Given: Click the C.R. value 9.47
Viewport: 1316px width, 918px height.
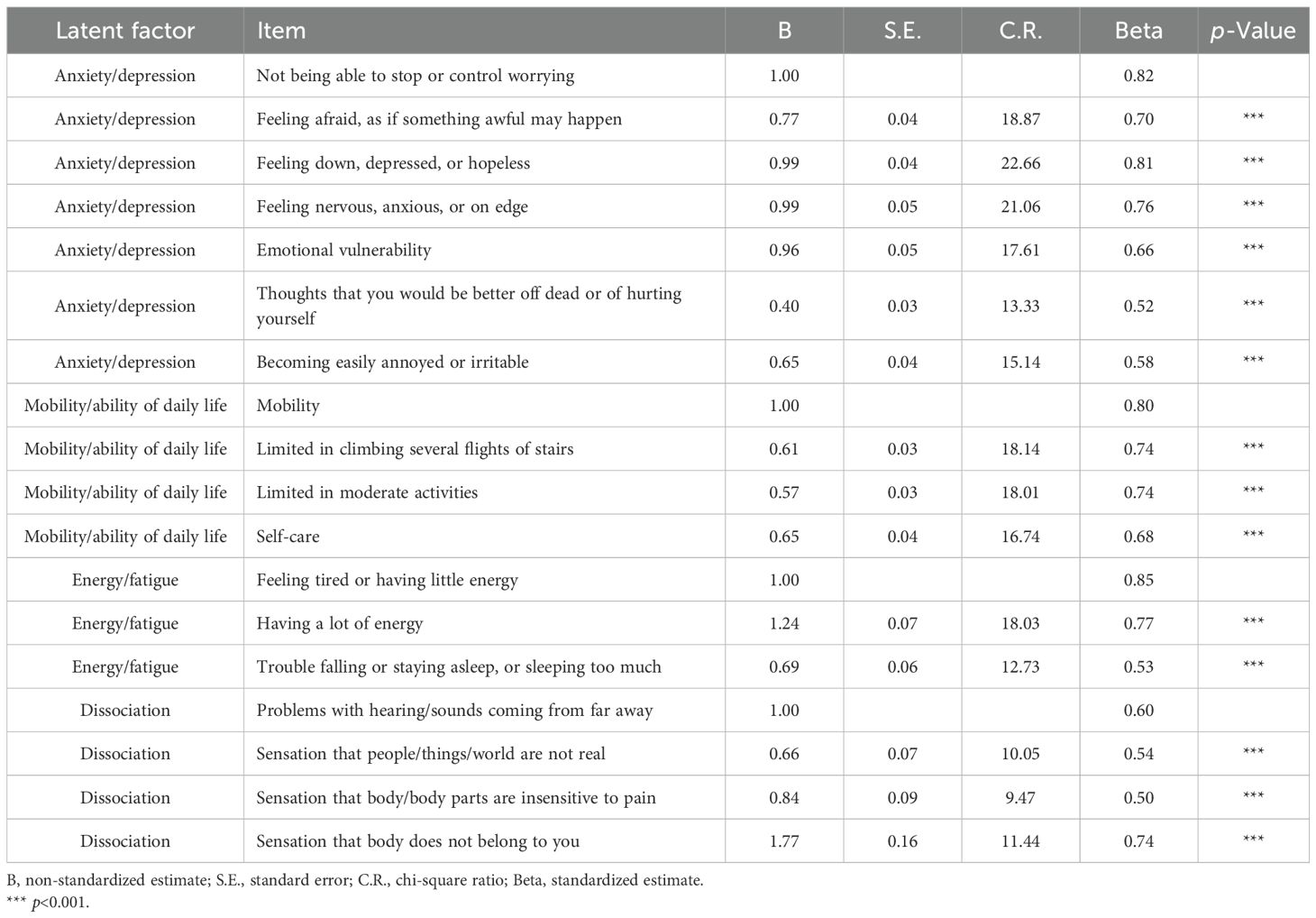Looking at the screenshot, I should click(x=1020, y=798).
